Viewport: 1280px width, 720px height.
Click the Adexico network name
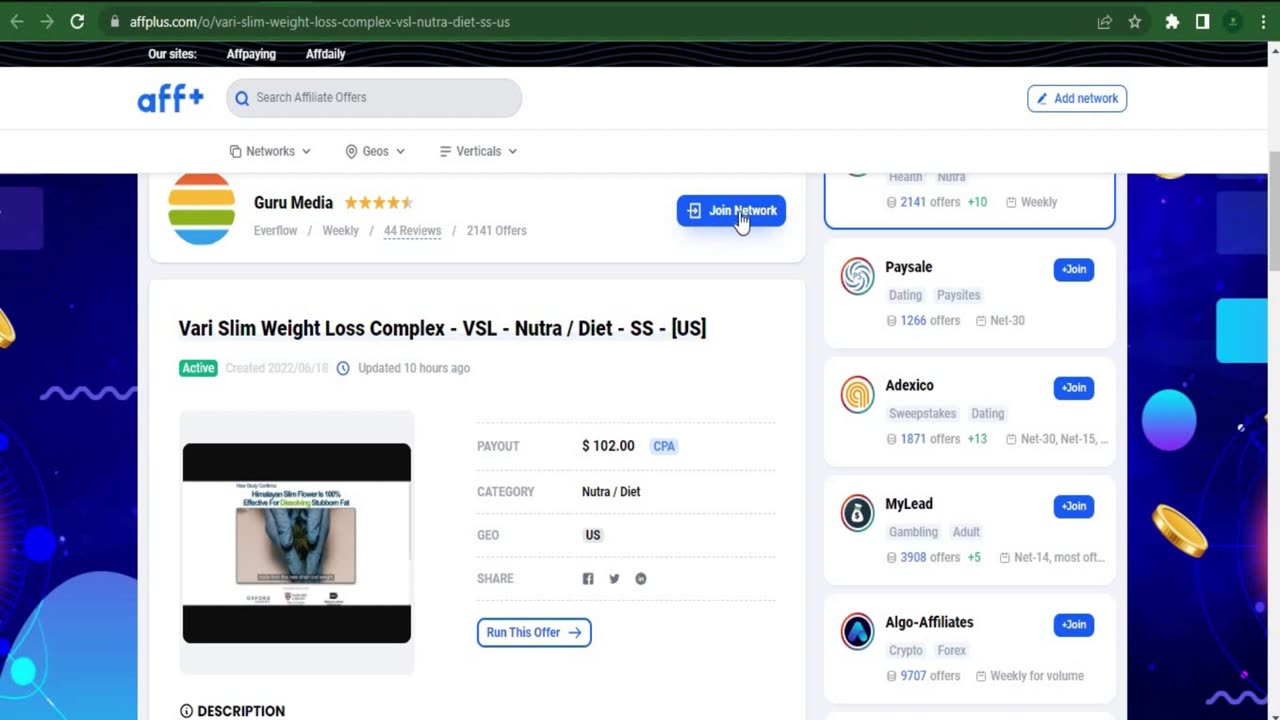[909, 385]
